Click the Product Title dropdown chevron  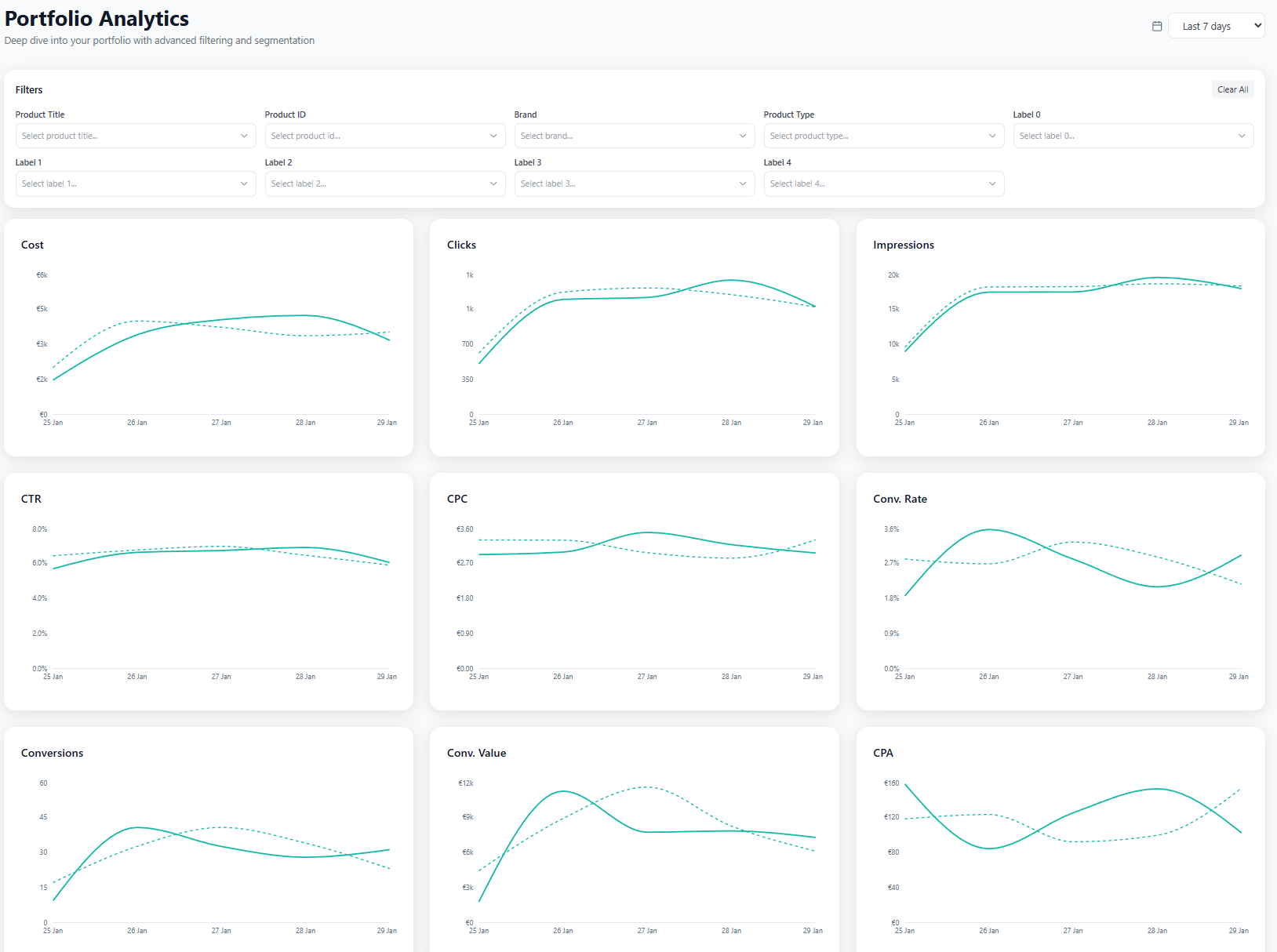pyautogui.click(x=244, y=135)
